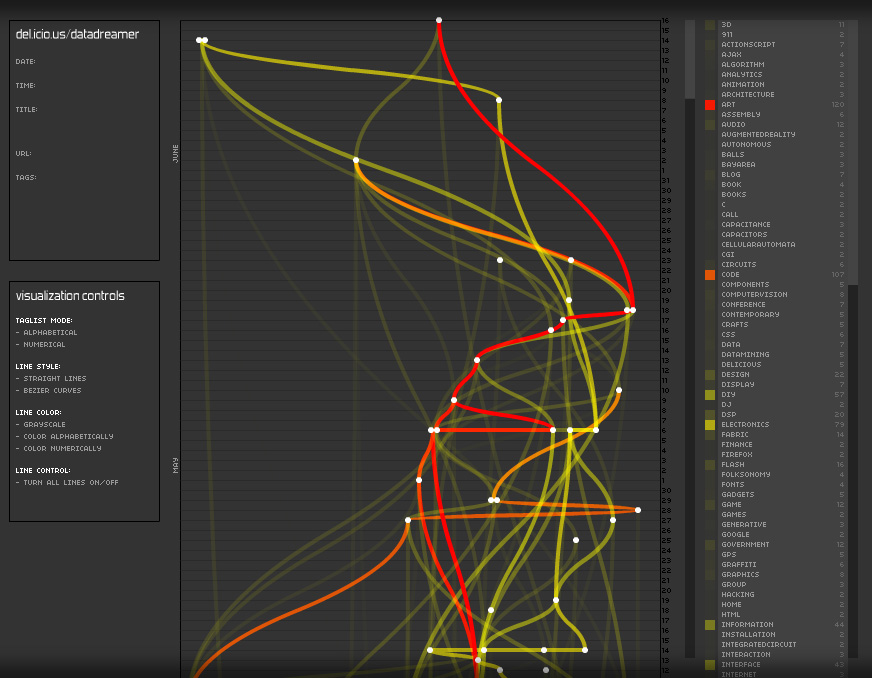Set line style to Bezier Curves
This screenshot has width=872, height=678.
coord(52,391)
